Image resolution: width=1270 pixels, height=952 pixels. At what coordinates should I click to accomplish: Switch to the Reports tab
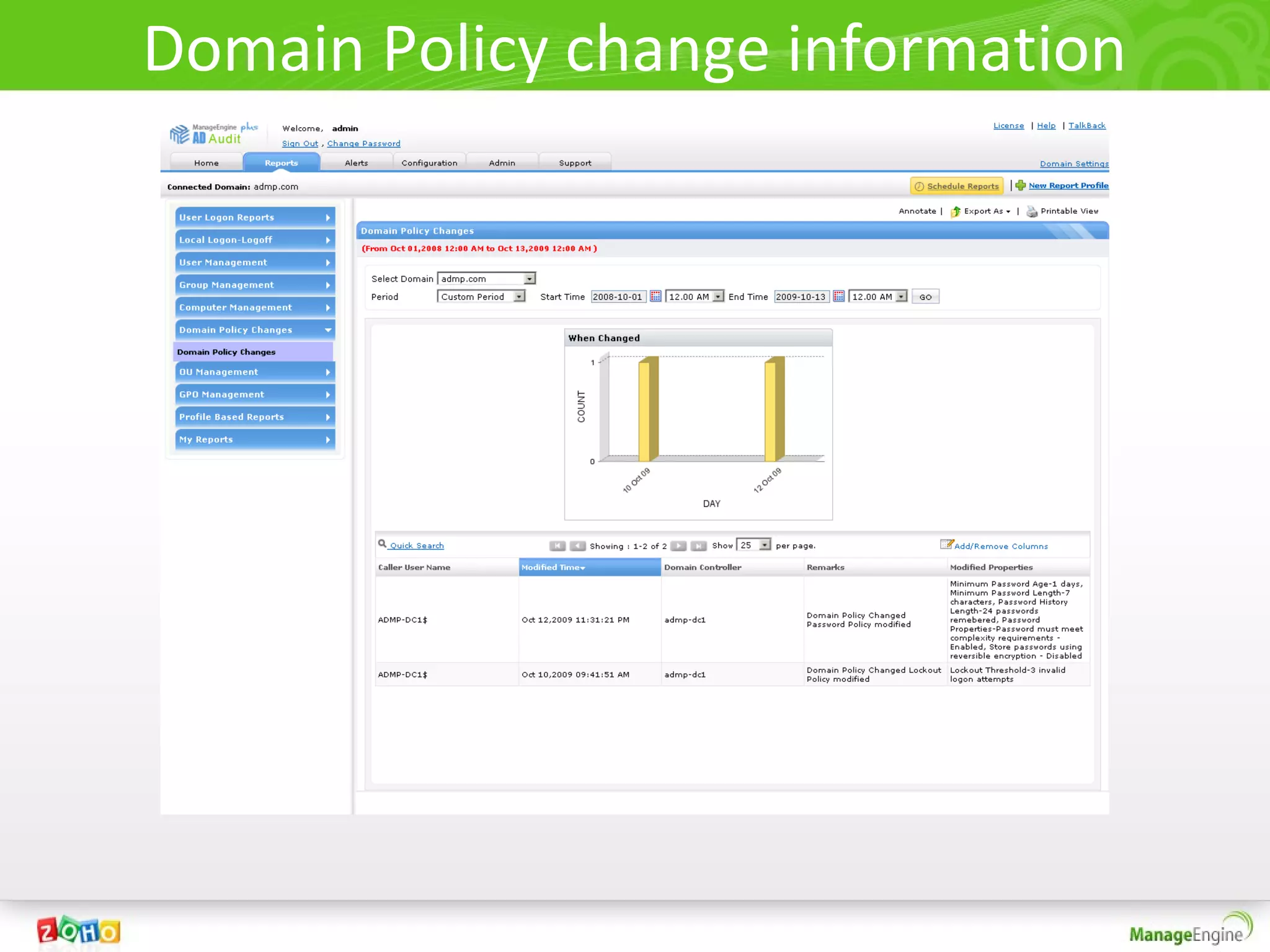coord(282,162)
